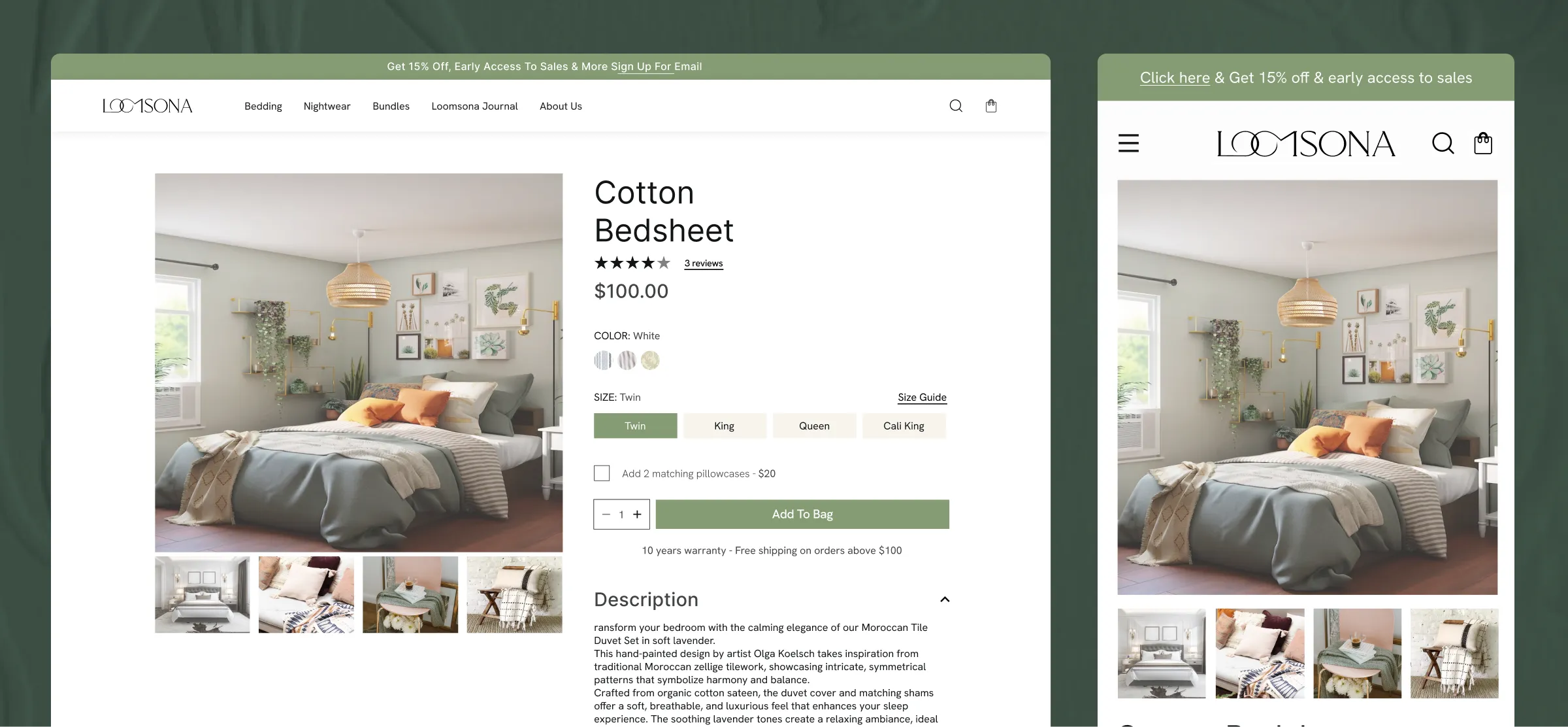The height and width of the screenshot is (727, 1568).
Task: Check the Add 2 matching pillowcases box
Action: [x=602, y=473]
